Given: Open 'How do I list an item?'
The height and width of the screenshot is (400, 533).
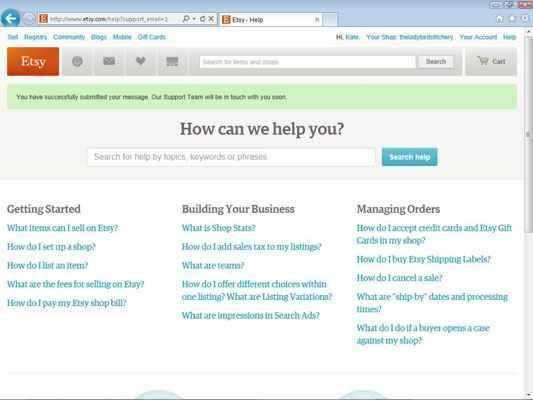Looking at the screenshot, I should pyautogui.click(x=47, y=265).
